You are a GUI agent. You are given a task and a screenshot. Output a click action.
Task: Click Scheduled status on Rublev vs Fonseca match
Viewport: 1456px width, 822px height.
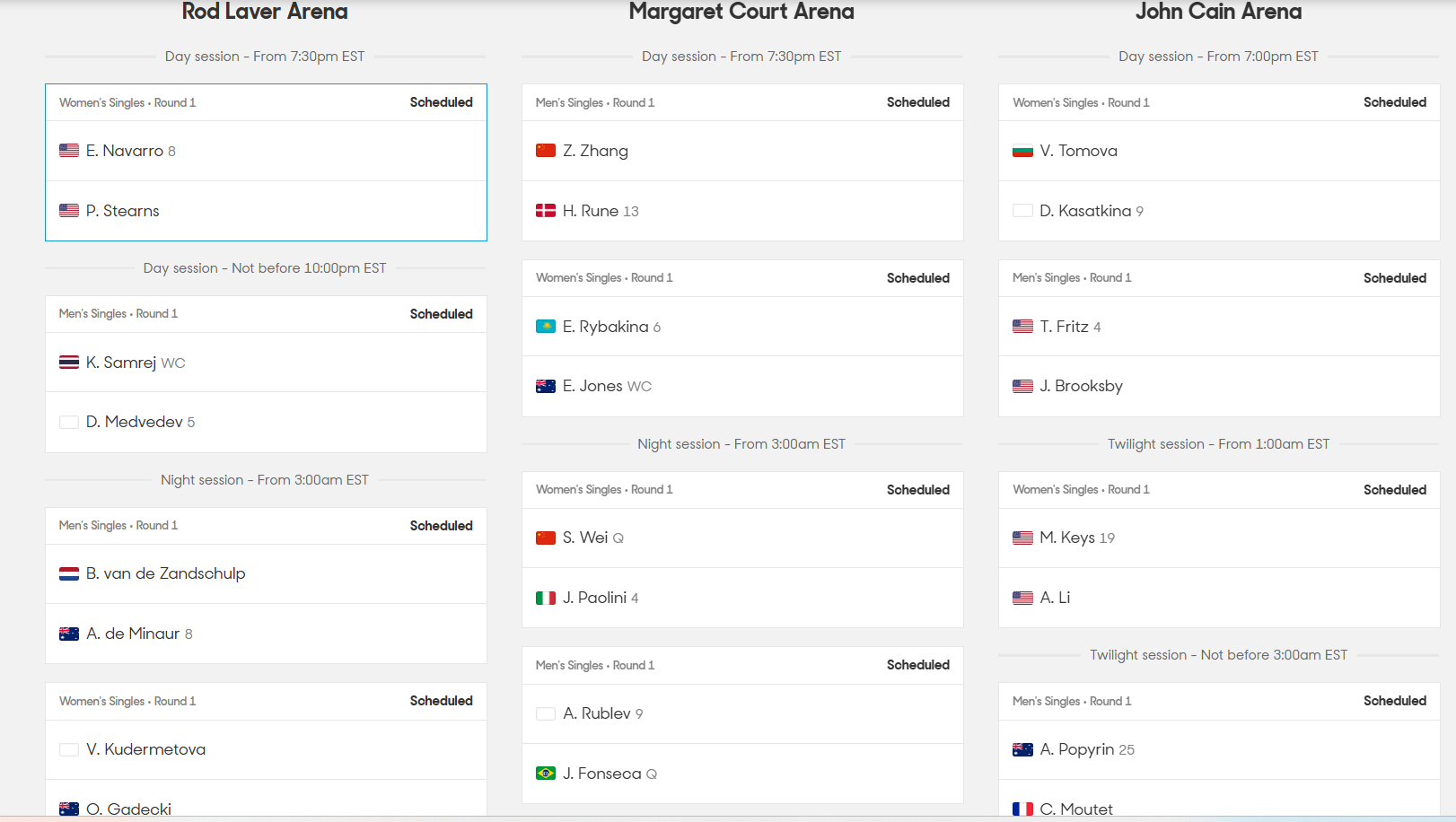click(917, 665)
